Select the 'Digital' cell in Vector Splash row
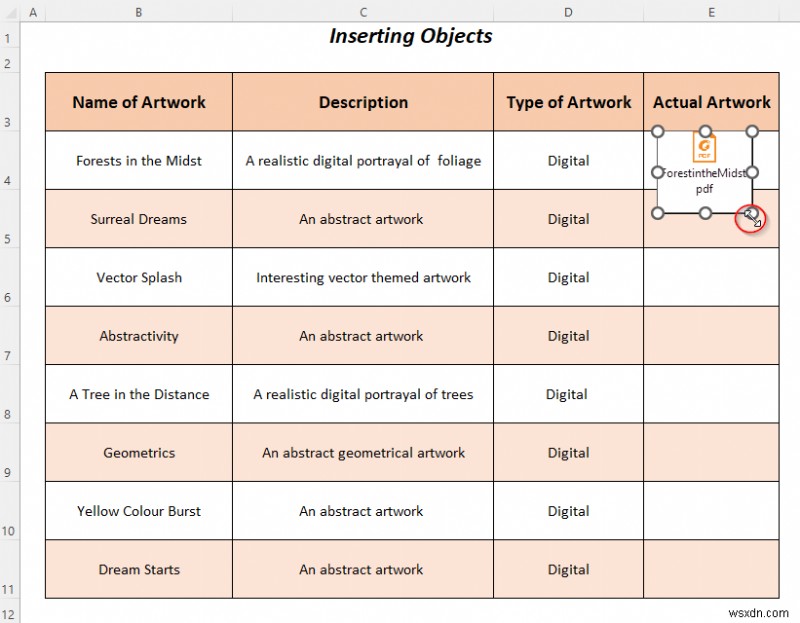The image size is (800, 623). 568,277
